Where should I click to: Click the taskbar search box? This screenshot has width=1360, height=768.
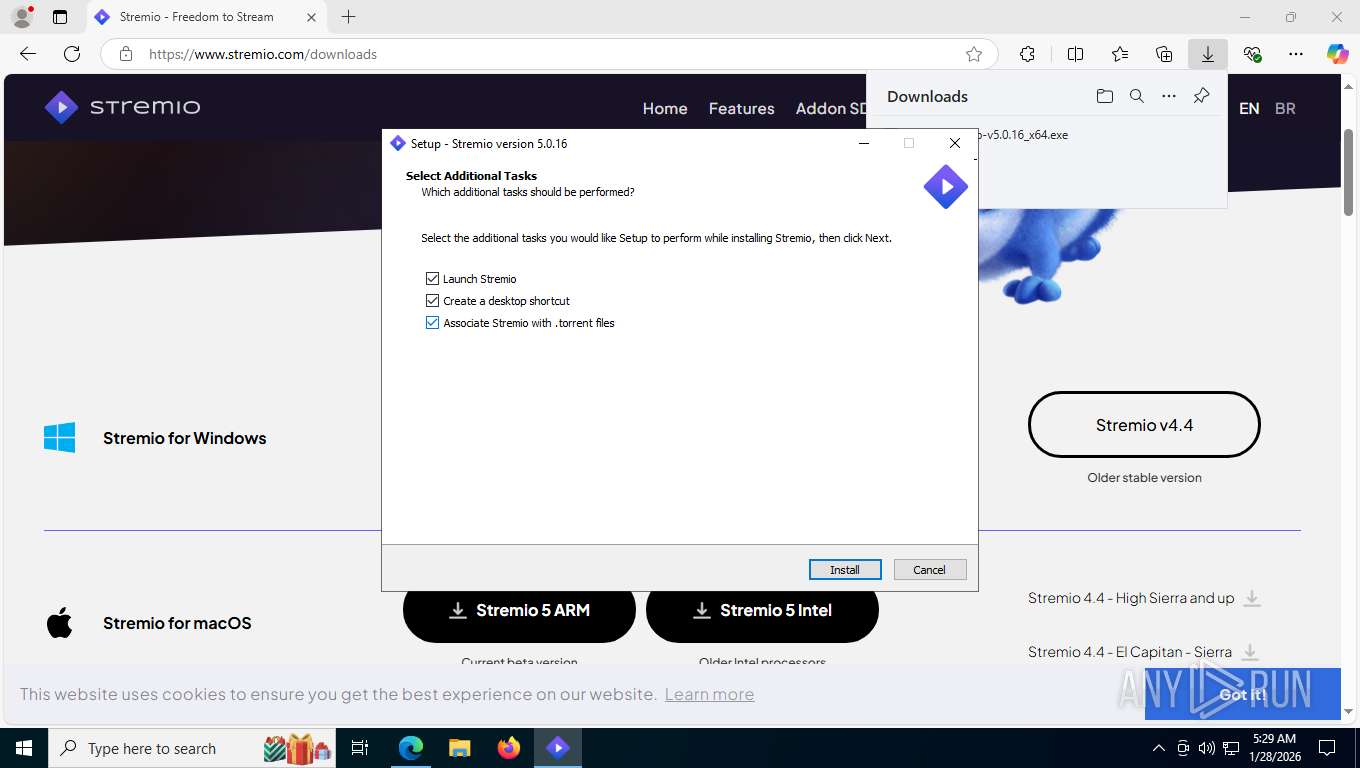point(192,748)
